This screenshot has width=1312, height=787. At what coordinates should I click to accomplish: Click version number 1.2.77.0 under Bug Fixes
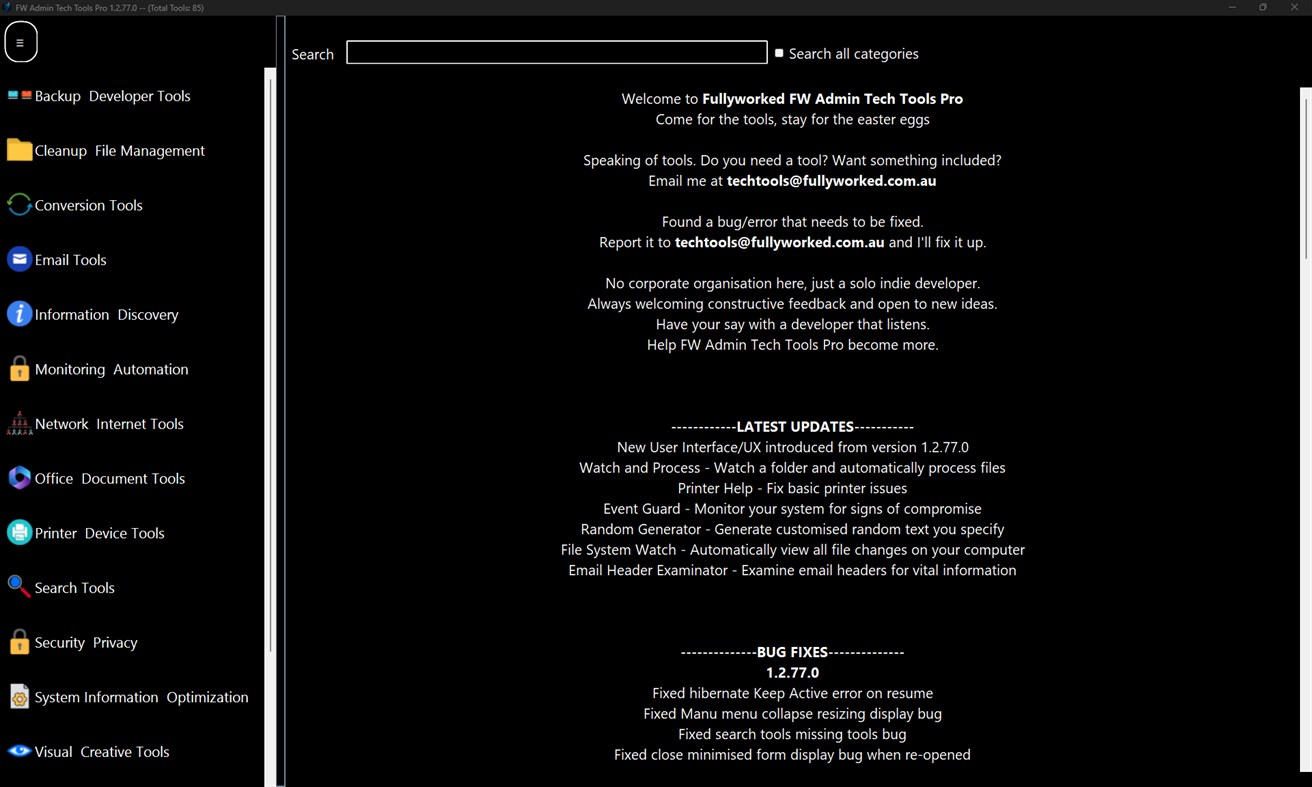pyautogui.click(x=792, y=673)
